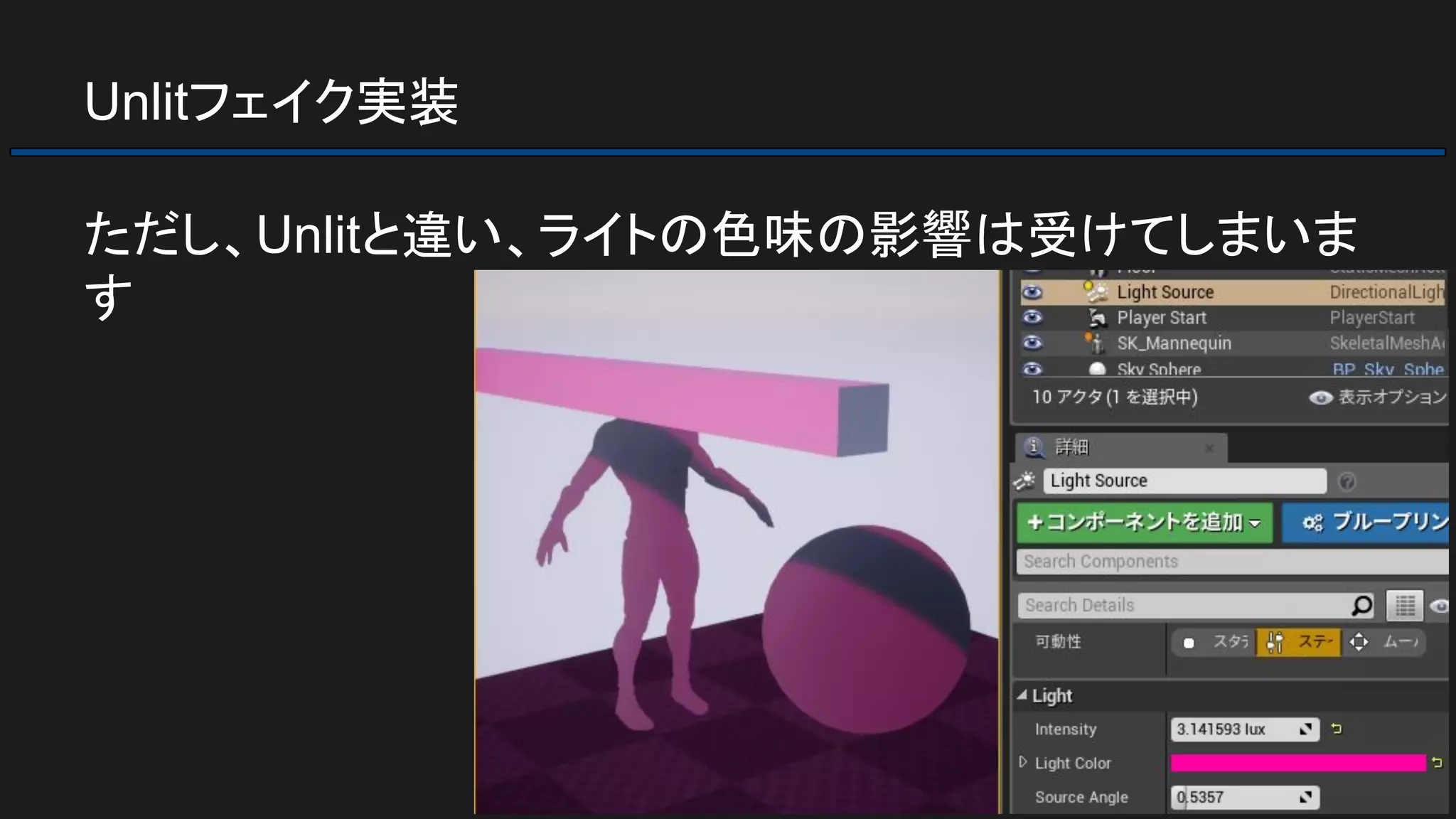This screenshot has height=819, width=1456.
Task: Set mobility to ムーバブル (Movable)
Action: [x=1383, y=643]
